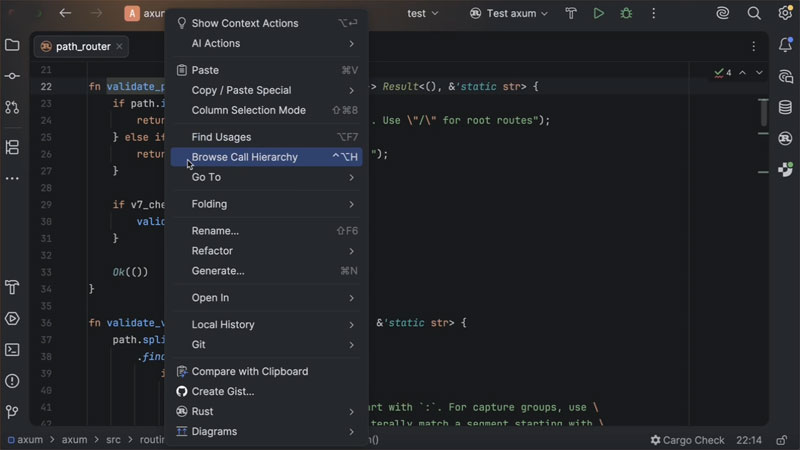Open the Commit tool window

click(12, 76)
